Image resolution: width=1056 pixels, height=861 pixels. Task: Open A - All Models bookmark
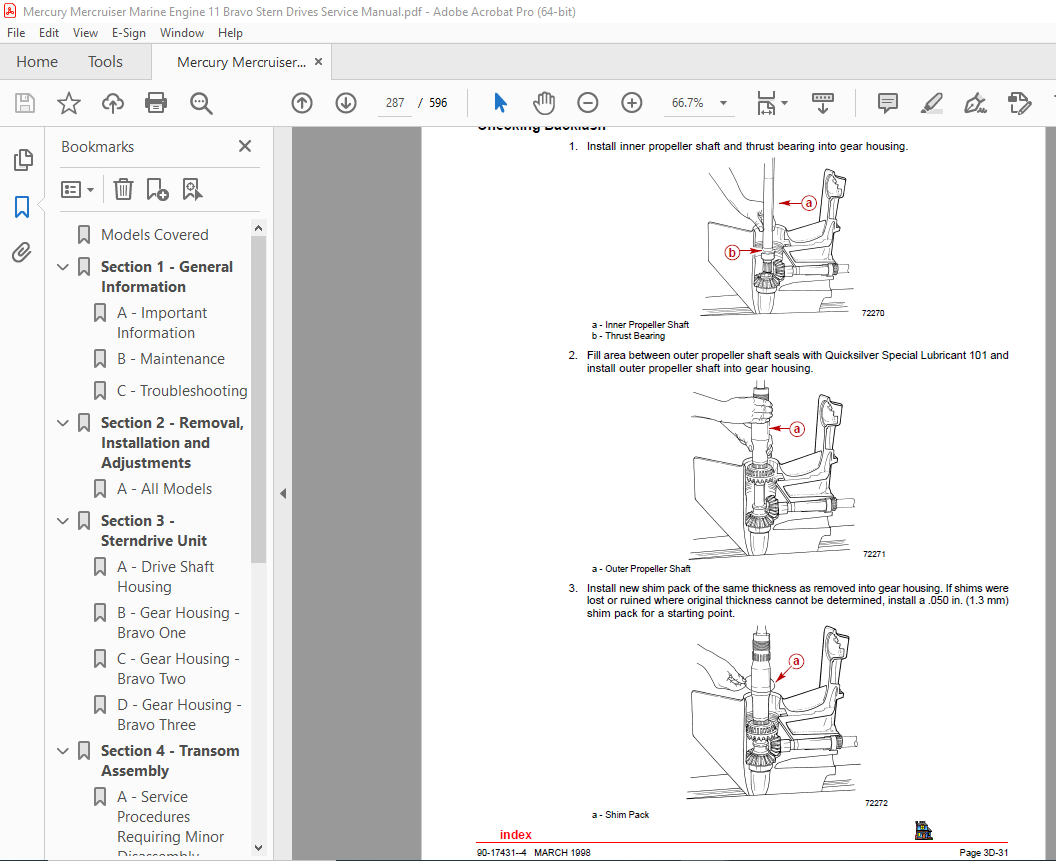pos(164,489)
